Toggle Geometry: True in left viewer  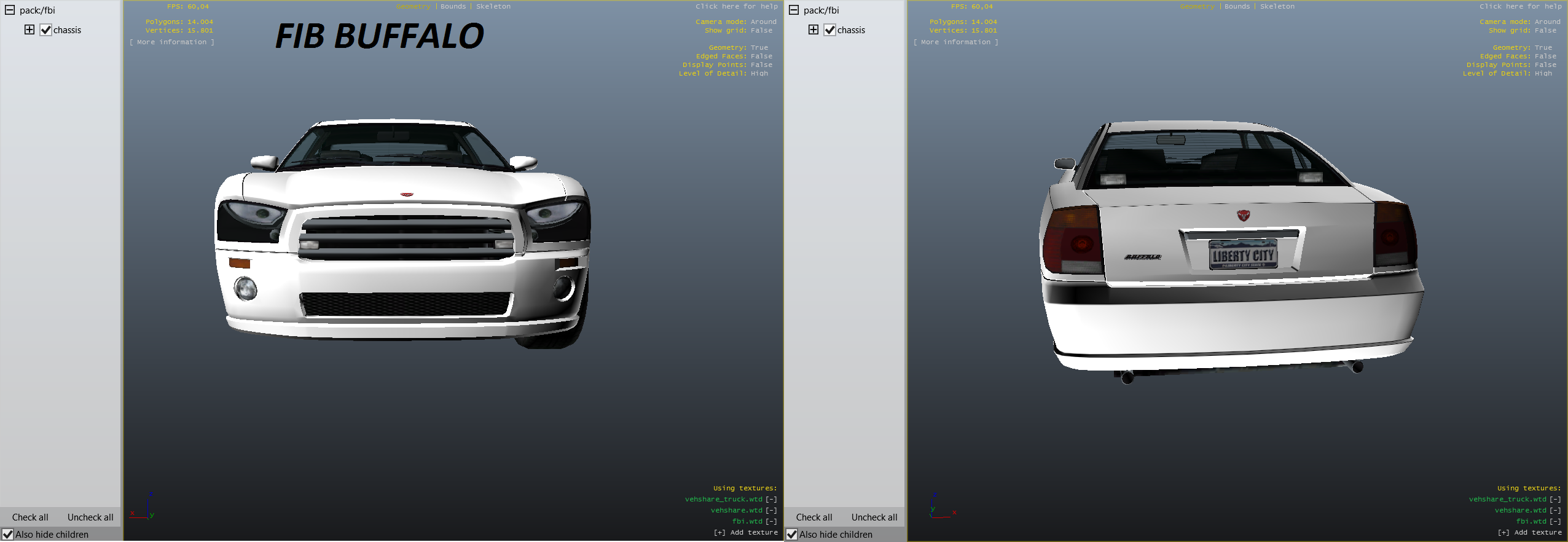739,47
